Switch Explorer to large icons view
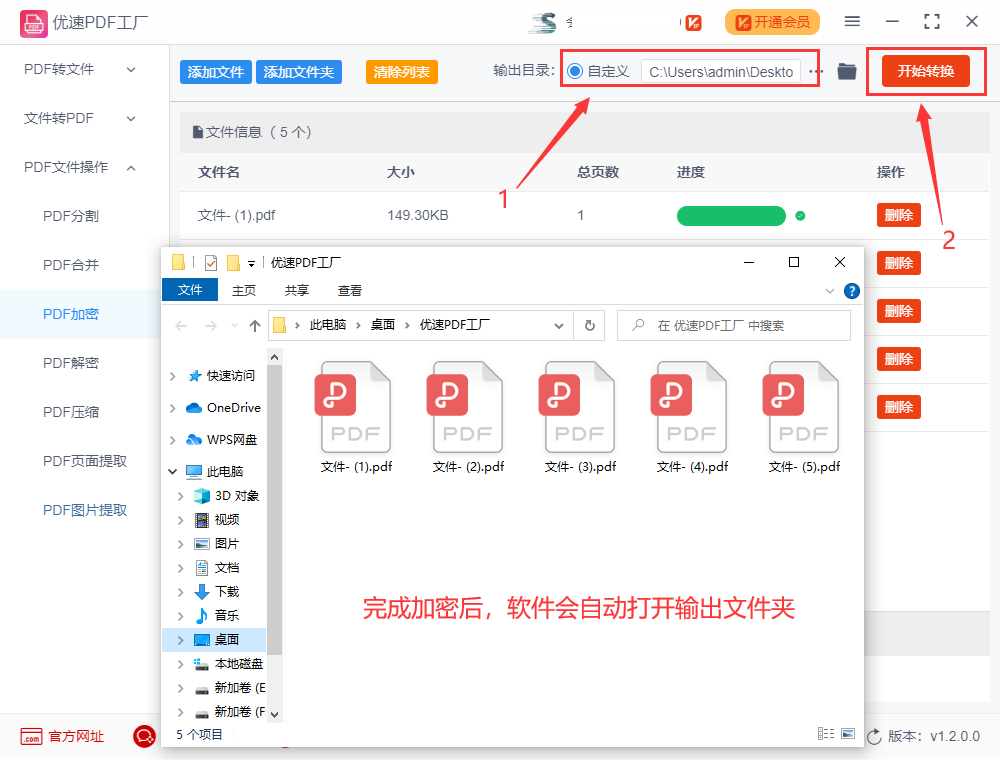The height and width of the screenshot is (760, 1000). (x=848, y=734)
